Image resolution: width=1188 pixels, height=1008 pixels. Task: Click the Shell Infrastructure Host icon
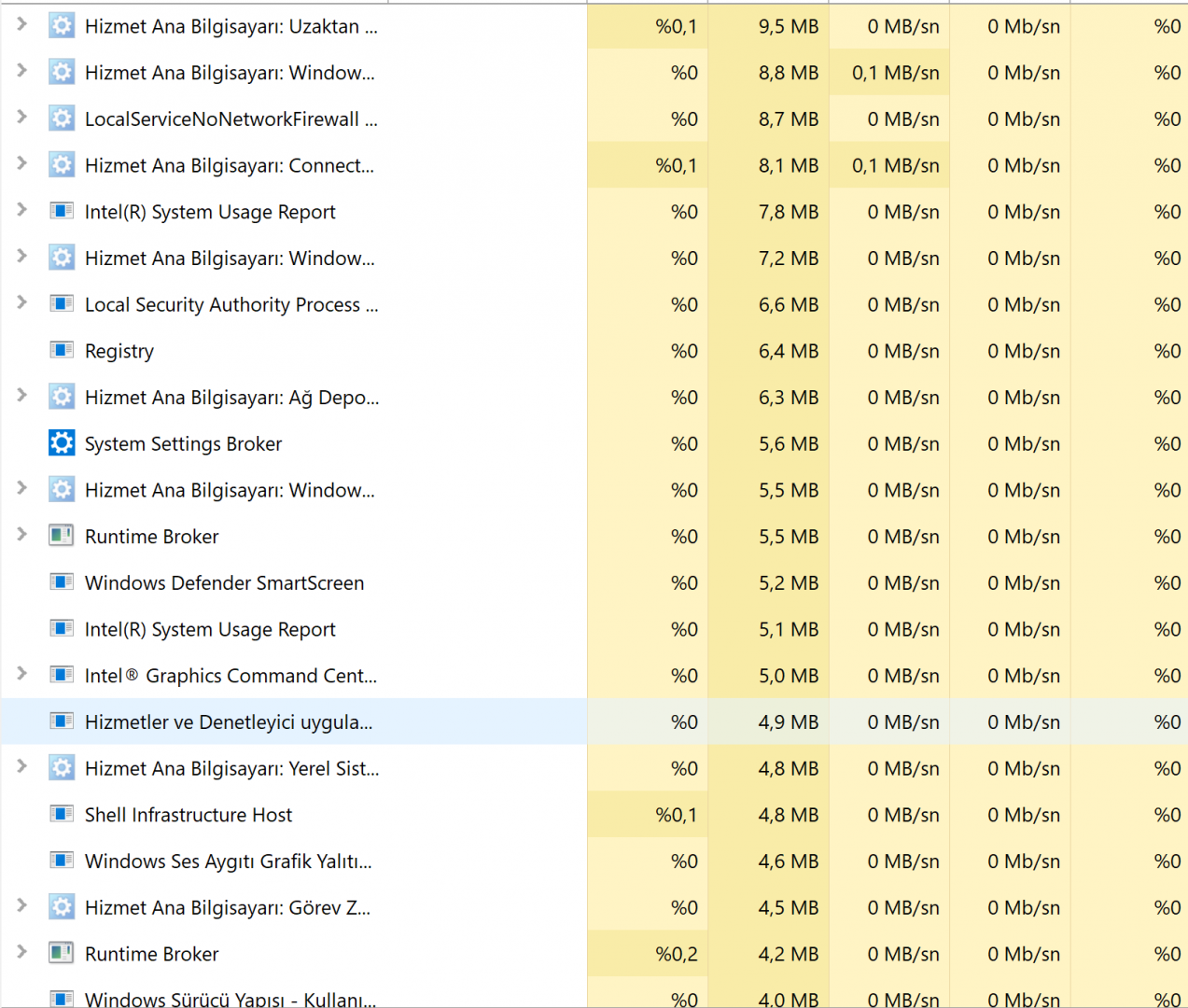point(62,814)
